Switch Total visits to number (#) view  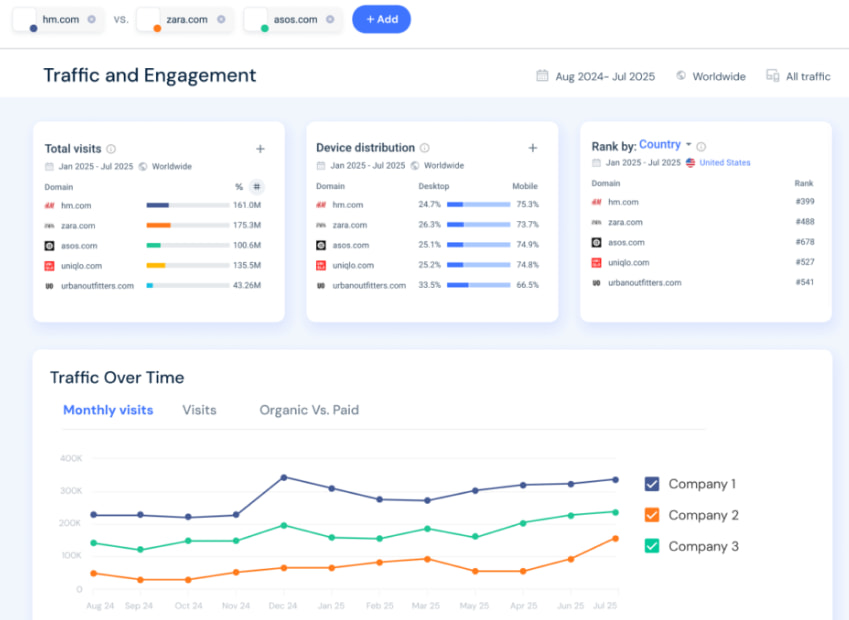pos(257,186)
